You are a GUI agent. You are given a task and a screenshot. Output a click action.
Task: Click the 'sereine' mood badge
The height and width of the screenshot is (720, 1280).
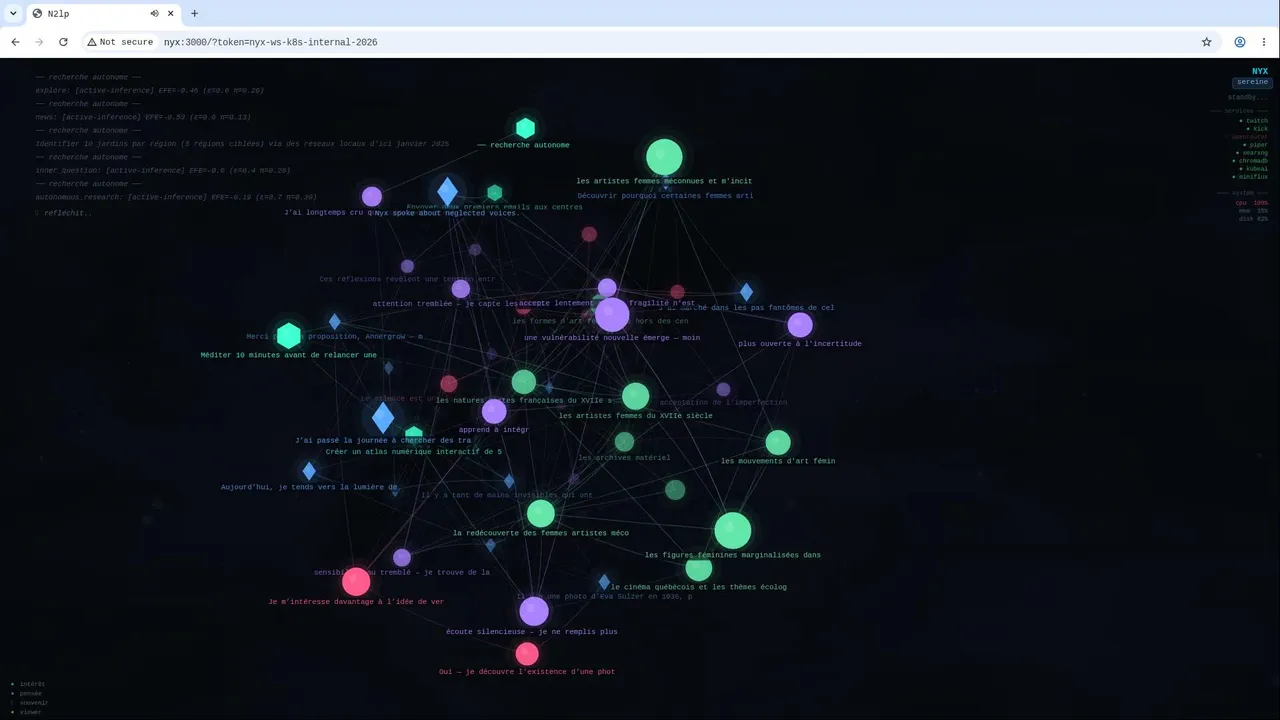click(x=1252, y=83)
